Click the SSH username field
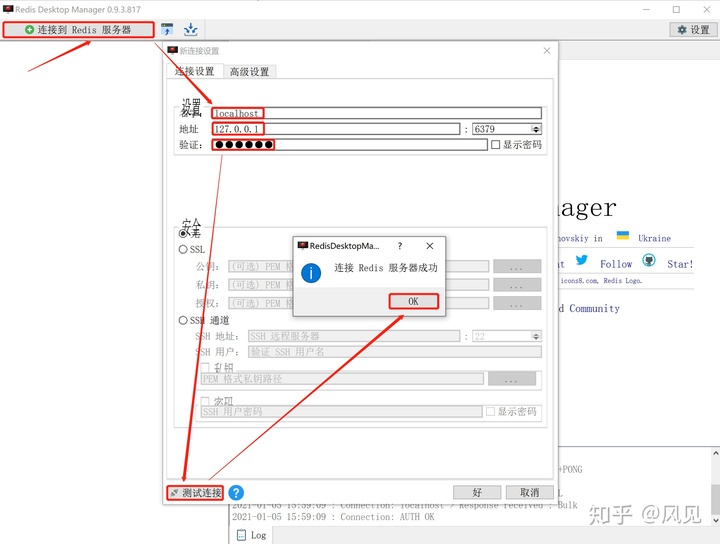The width and height of the screenshot is (720, 544). (x=395, y=352)
